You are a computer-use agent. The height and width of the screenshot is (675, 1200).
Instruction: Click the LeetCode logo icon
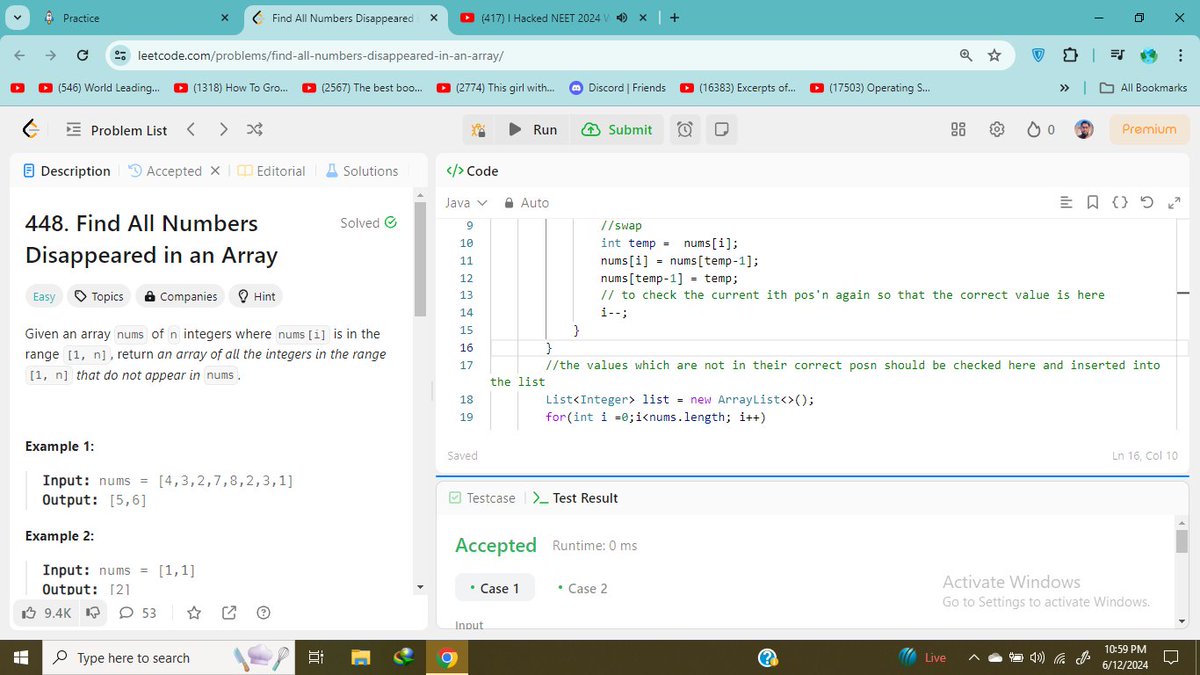(31, 130)
